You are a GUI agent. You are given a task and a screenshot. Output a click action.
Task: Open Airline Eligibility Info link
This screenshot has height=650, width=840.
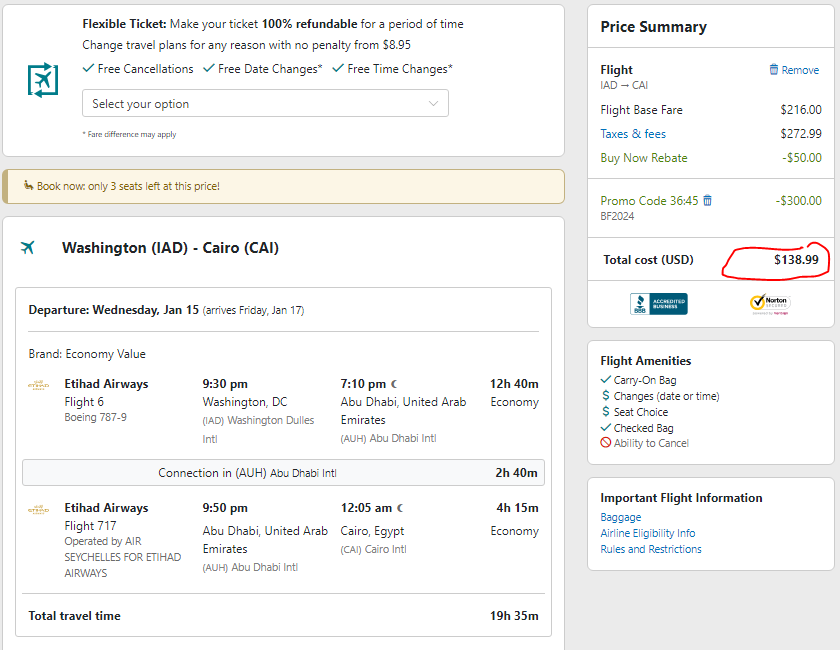coord(648,533)
